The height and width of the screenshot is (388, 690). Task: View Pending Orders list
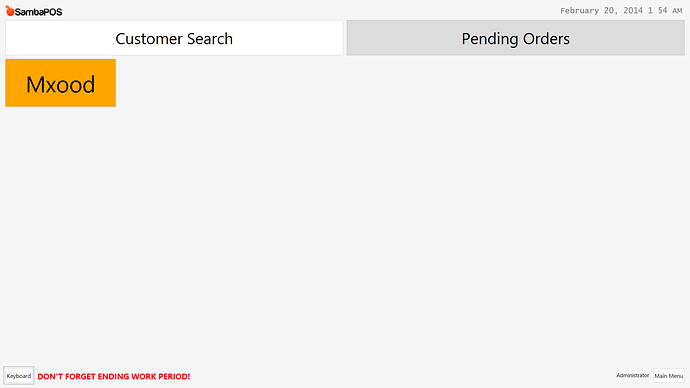click(x=515, y=38)
